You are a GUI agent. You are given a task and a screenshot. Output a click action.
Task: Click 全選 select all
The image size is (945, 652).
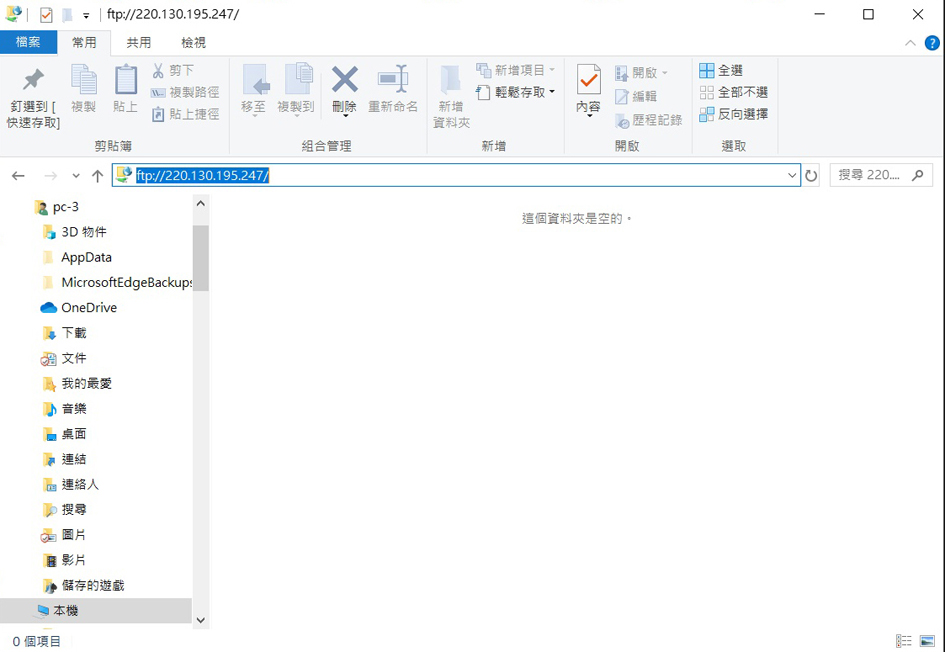click(721, 71)
